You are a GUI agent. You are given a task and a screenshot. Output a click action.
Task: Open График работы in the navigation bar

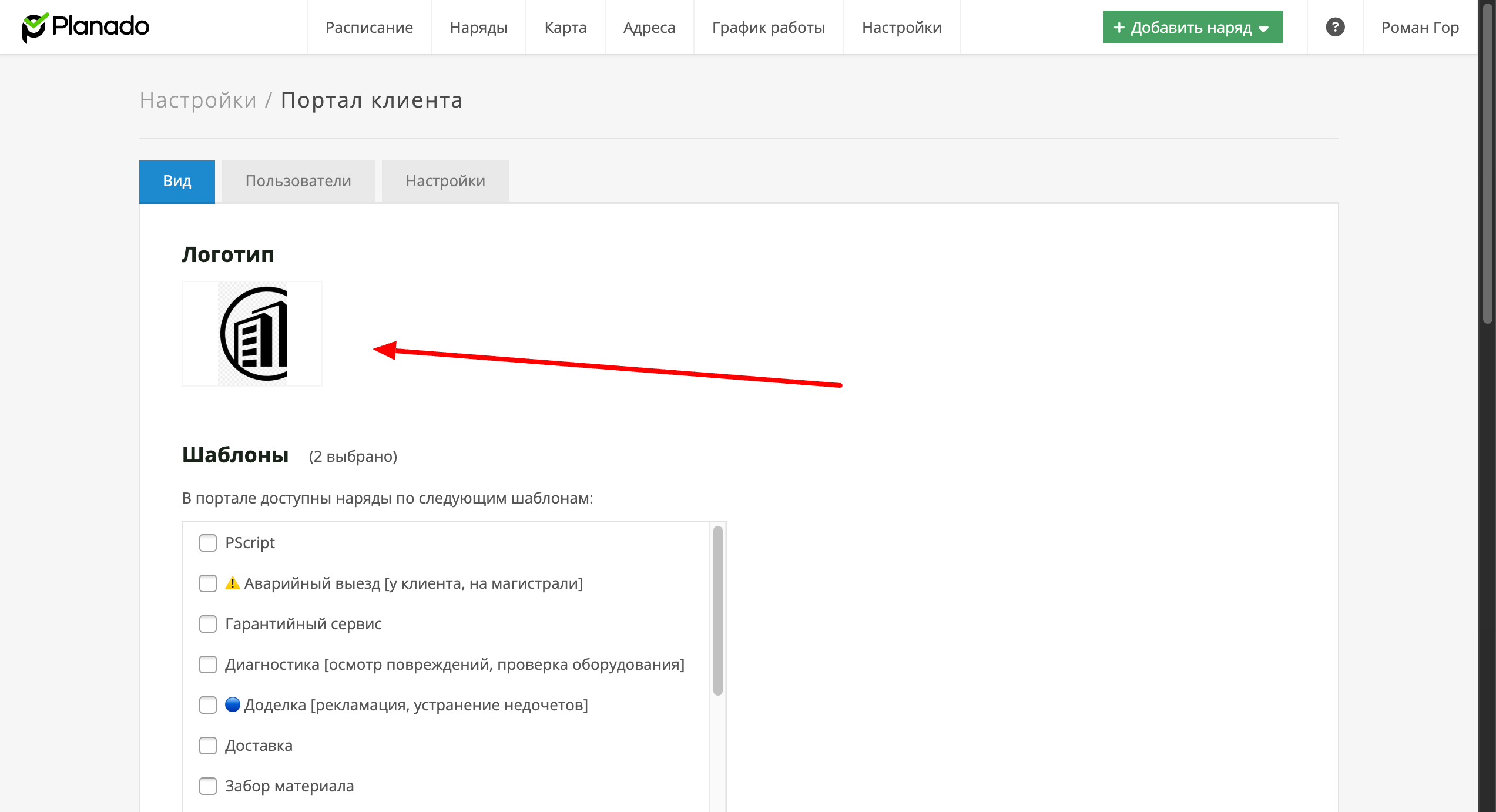pyautogui.click(x=768, y=27)
